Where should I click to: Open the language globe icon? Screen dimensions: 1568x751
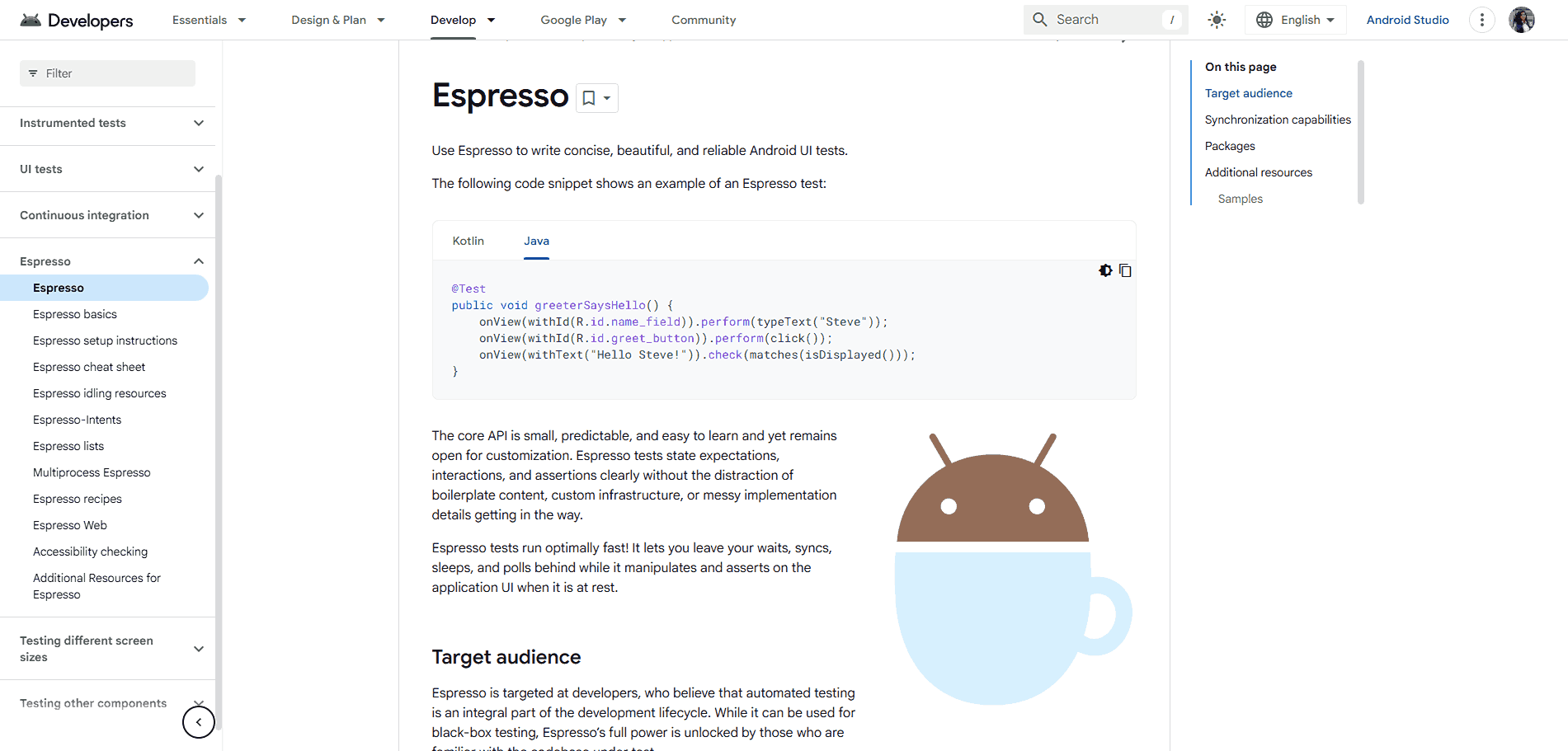click(1264, 19)
